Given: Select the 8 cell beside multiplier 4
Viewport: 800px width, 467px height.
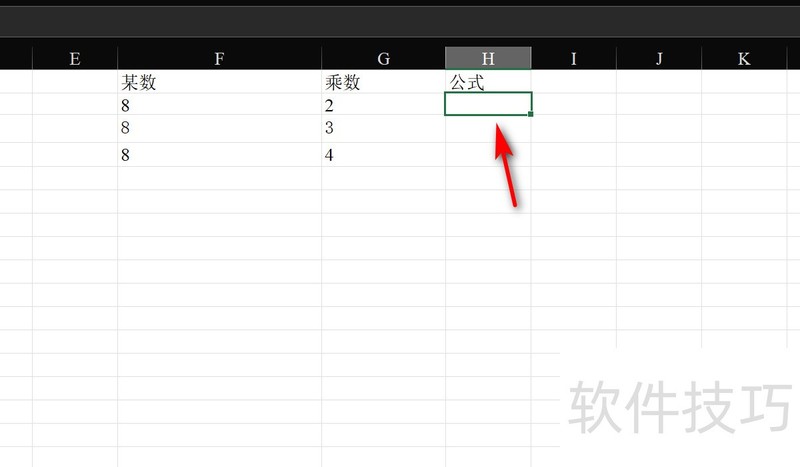Looking at the screenshot, I should [x=219, y=155].
